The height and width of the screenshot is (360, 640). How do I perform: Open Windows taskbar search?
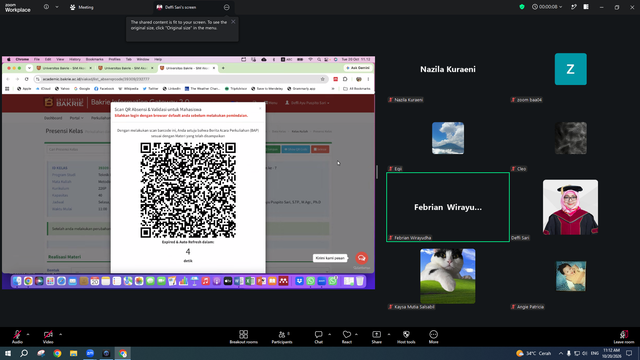pyautogui.click(x=24, y=353)
